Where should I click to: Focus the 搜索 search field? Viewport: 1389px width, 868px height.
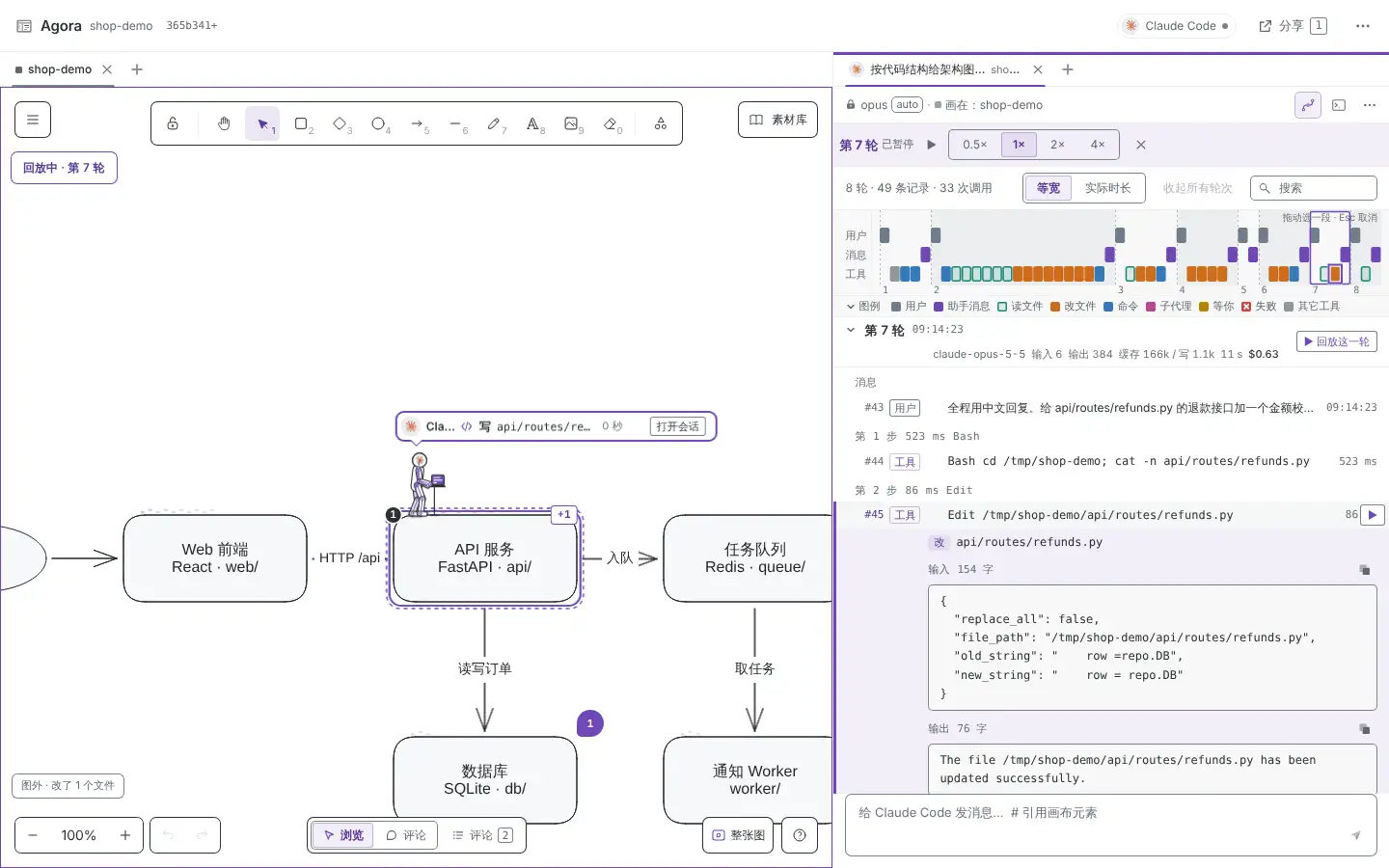[1314, 188]
